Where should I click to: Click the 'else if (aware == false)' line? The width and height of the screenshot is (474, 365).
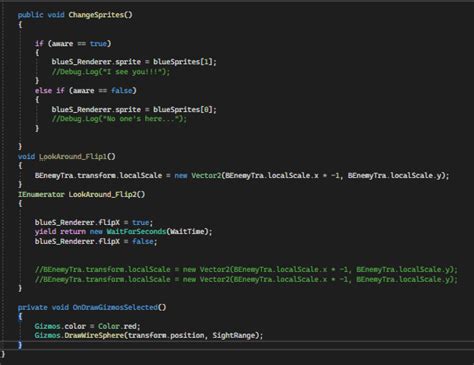[86, 91]
